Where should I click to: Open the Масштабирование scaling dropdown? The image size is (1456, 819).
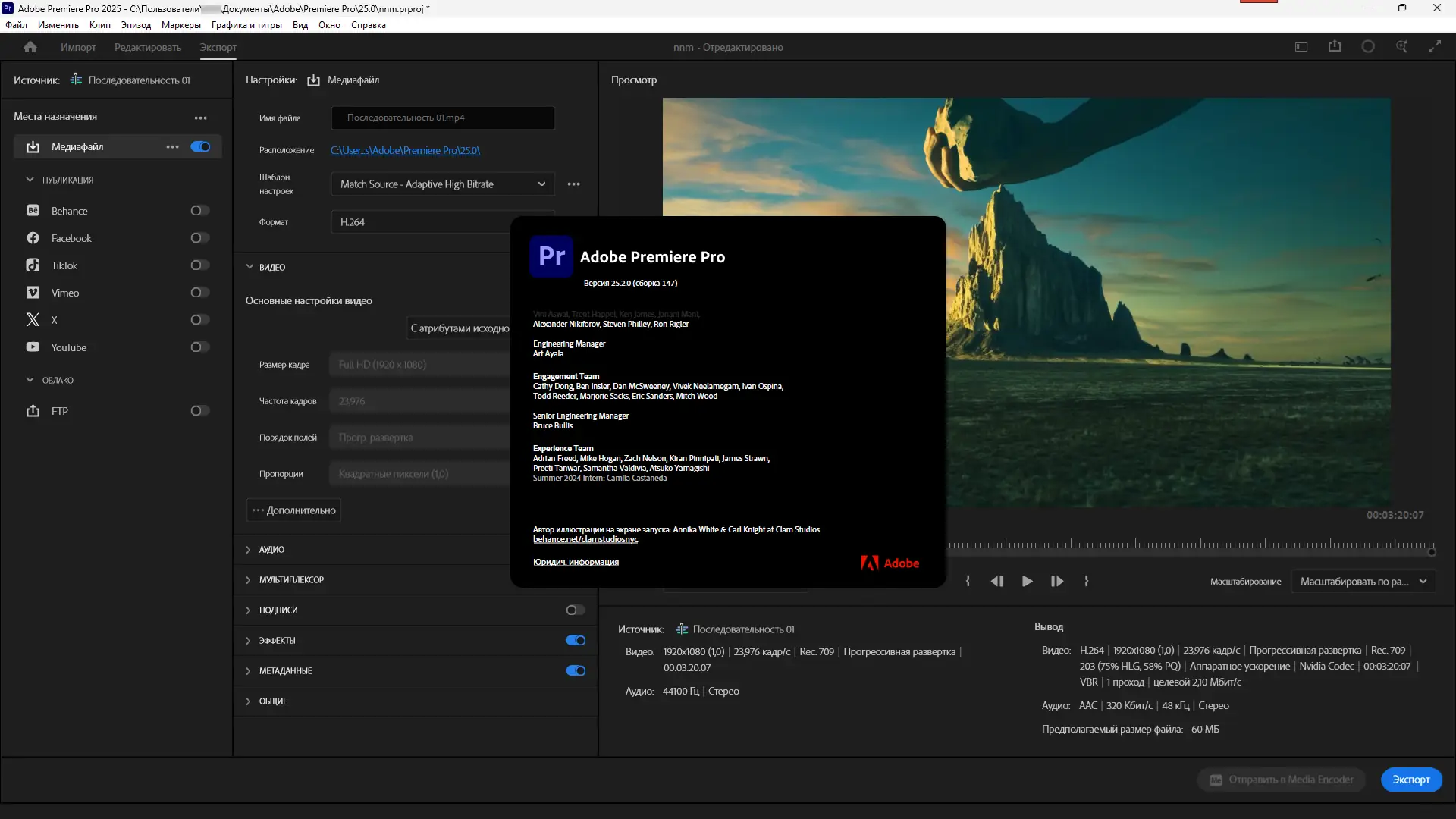click(x=1363, y=582)
